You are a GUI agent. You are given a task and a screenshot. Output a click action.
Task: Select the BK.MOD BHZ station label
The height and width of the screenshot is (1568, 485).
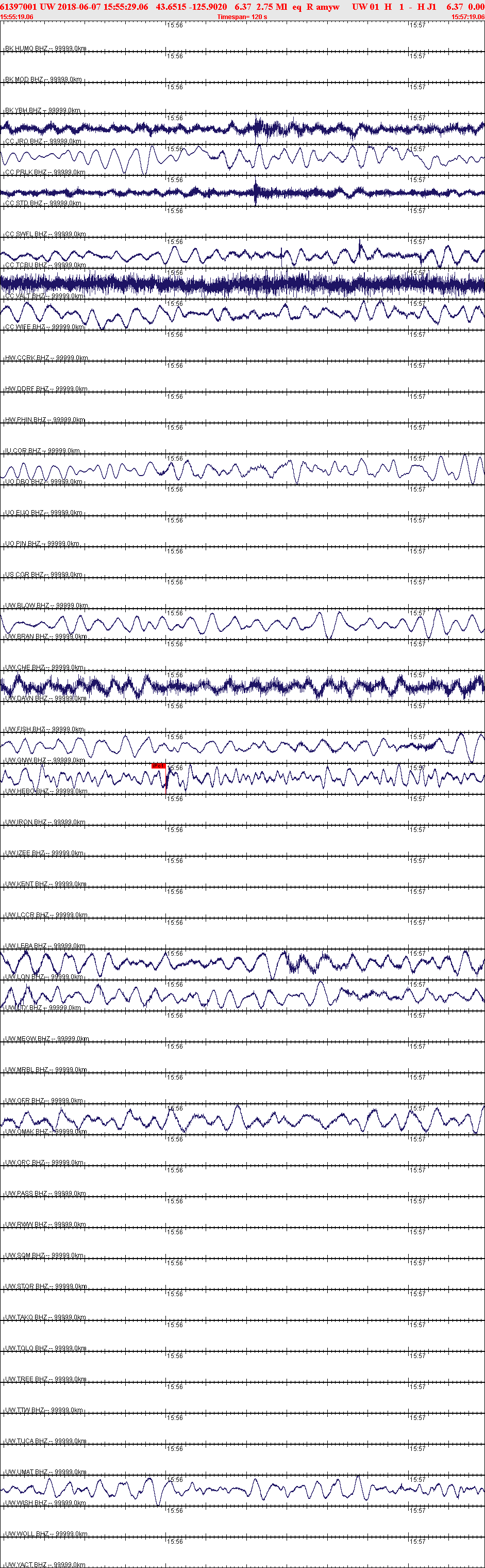(x=43, y=80)
